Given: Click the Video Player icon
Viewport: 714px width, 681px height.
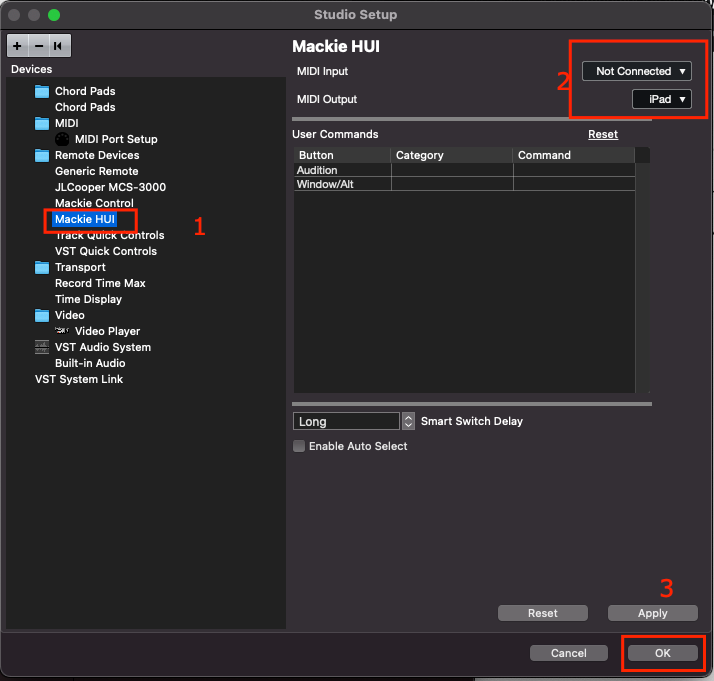Looking at the screenshot, I should pos(62,331).
